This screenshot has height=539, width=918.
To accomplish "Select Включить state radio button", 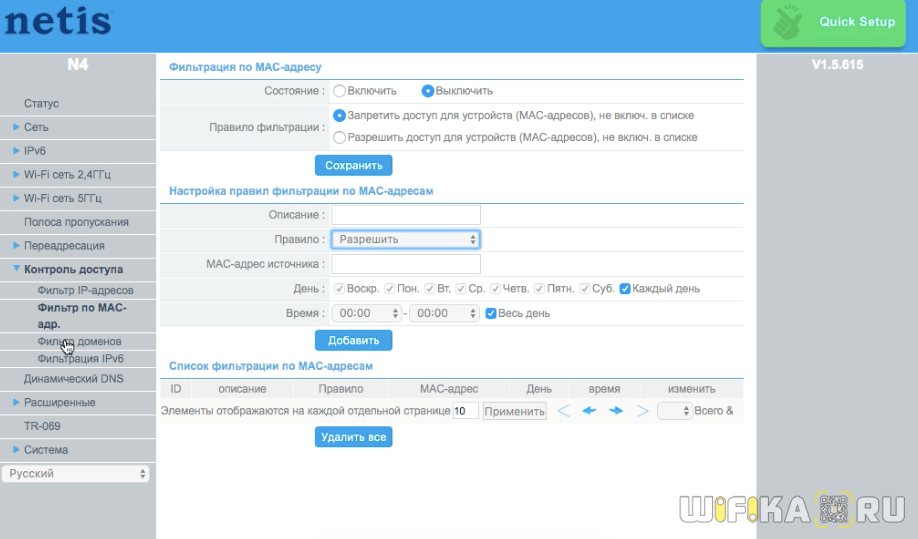I will coord(340,91).
